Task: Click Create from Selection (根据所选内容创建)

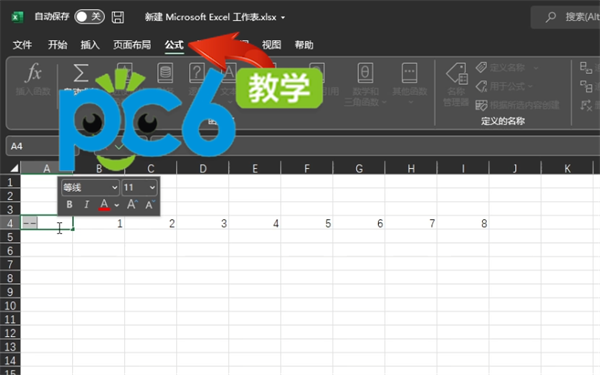Action: [x=517, y=105]
